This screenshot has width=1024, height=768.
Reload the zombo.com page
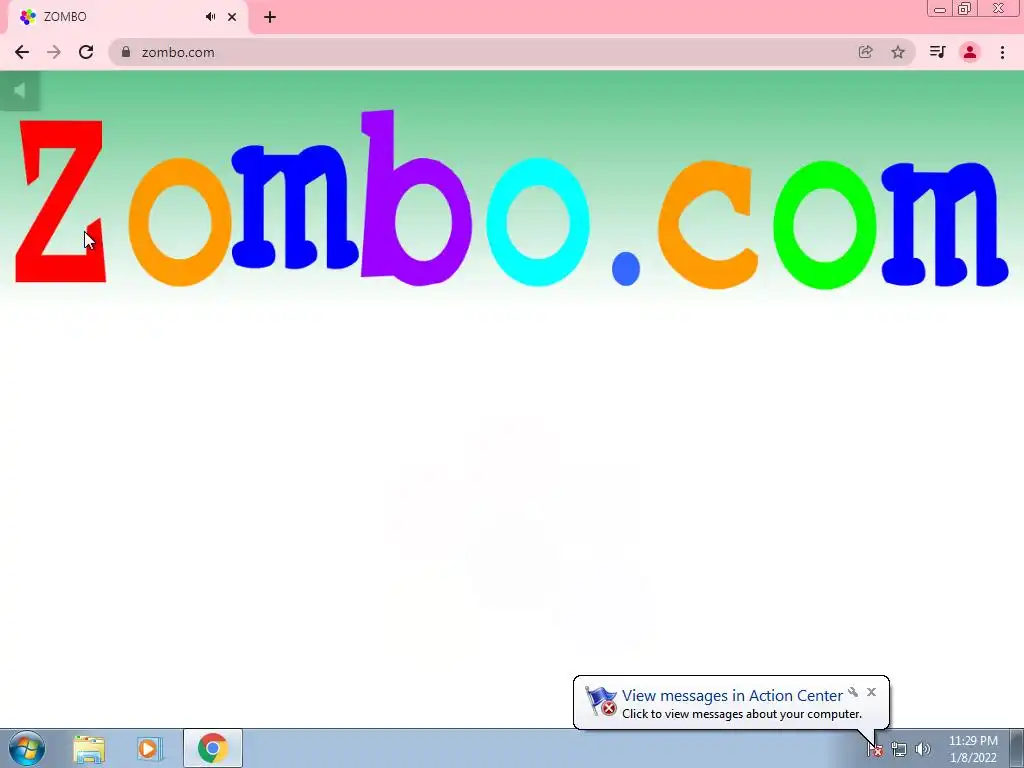click(x=86, y=52)
